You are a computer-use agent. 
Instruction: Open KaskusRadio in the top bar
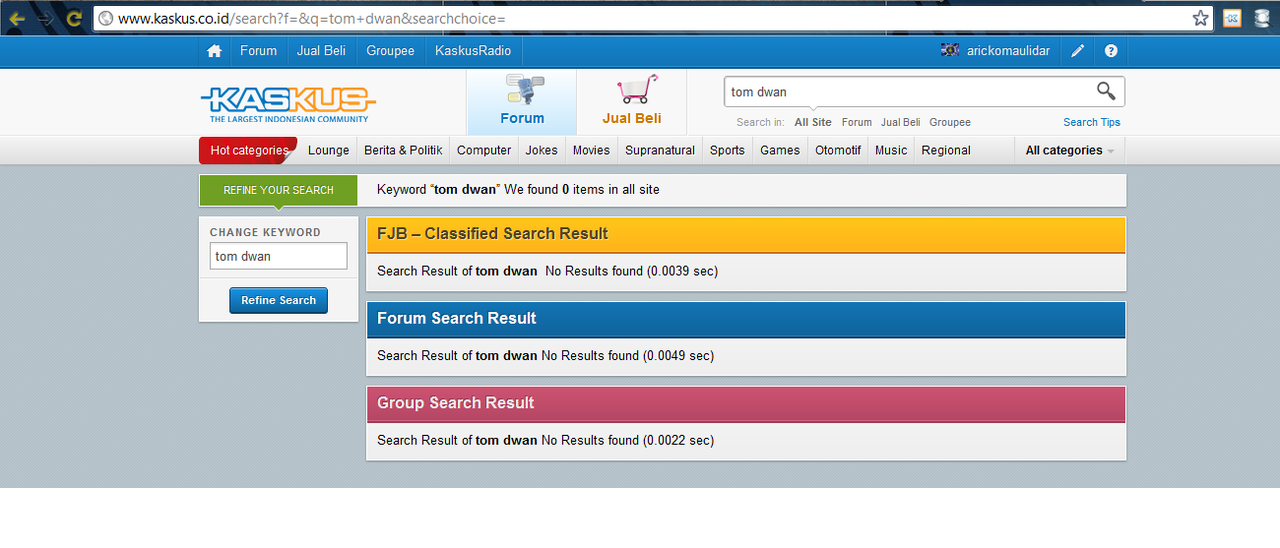[473, 51]
